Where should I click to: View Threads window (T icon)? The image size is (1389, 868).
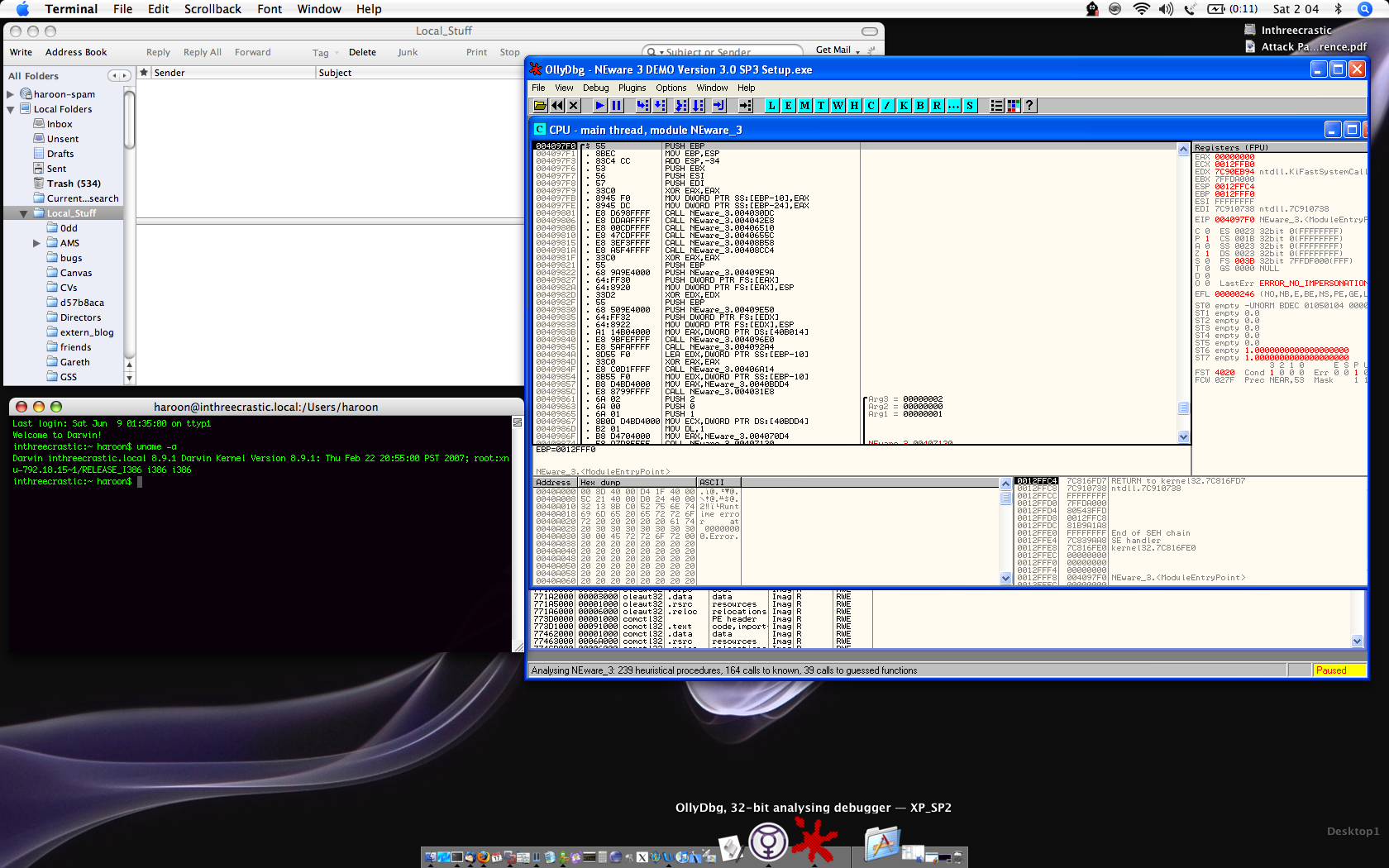[820, 106]
